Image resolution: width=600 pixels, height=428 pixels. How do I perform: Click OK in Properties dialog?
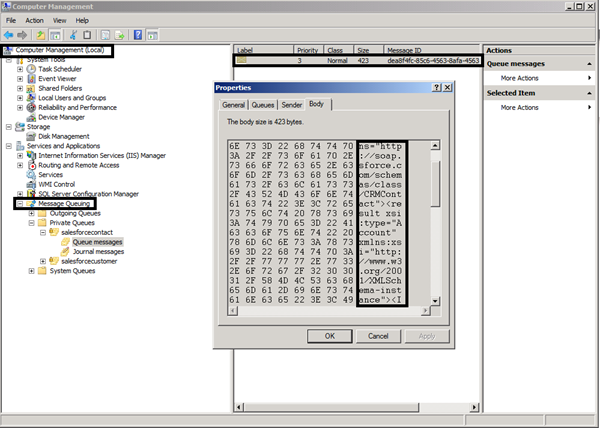pos(330,336)
